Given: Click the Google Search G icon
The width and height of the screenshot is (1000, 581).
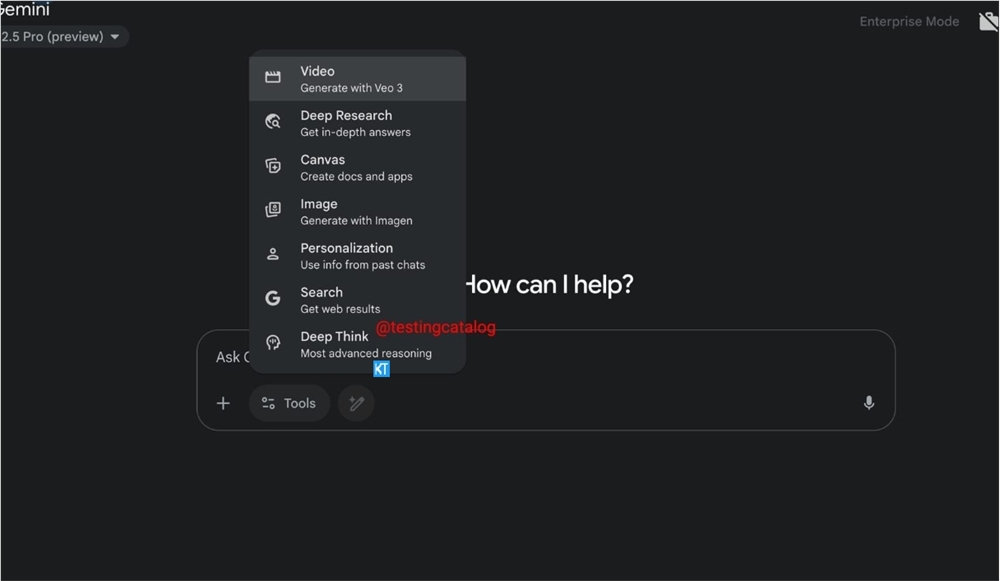Looking at the screenshot, I should pyautogui.click(x=272, y=298).
